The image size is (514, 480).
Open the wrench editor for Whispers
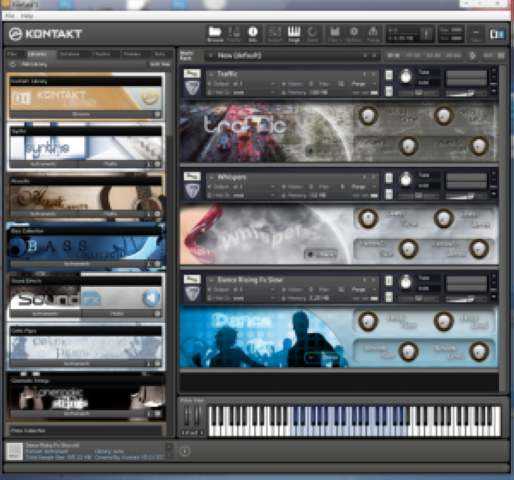point(192,176)
